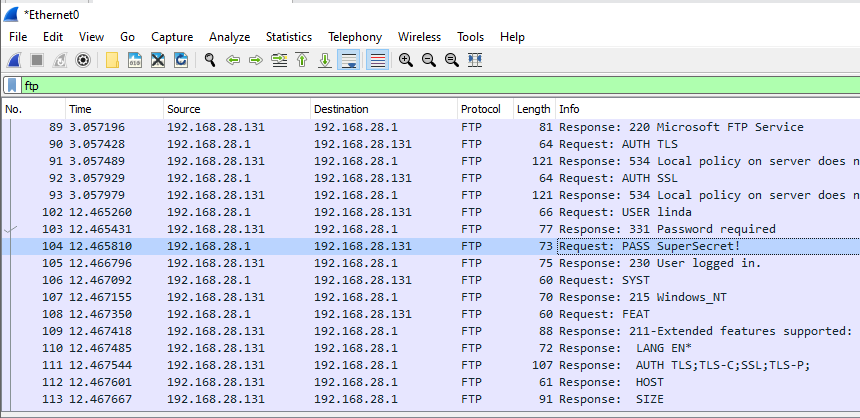Image resolution: width=860 pixels, height=418 pixels.
Task: Go to the previous packet arrow icon
Action: (x=233, y=60)
